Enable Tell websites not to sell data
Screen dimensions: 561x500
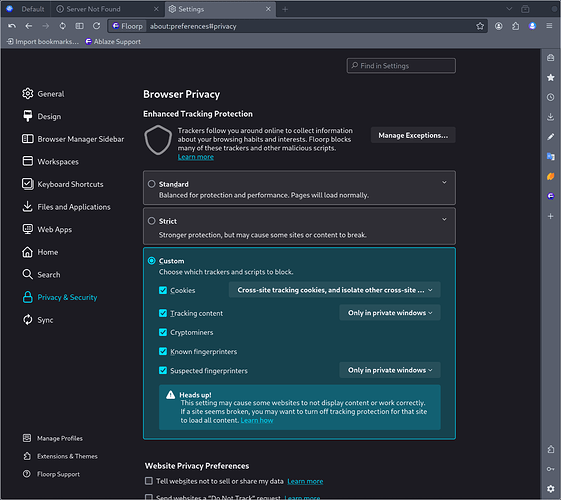148,481
